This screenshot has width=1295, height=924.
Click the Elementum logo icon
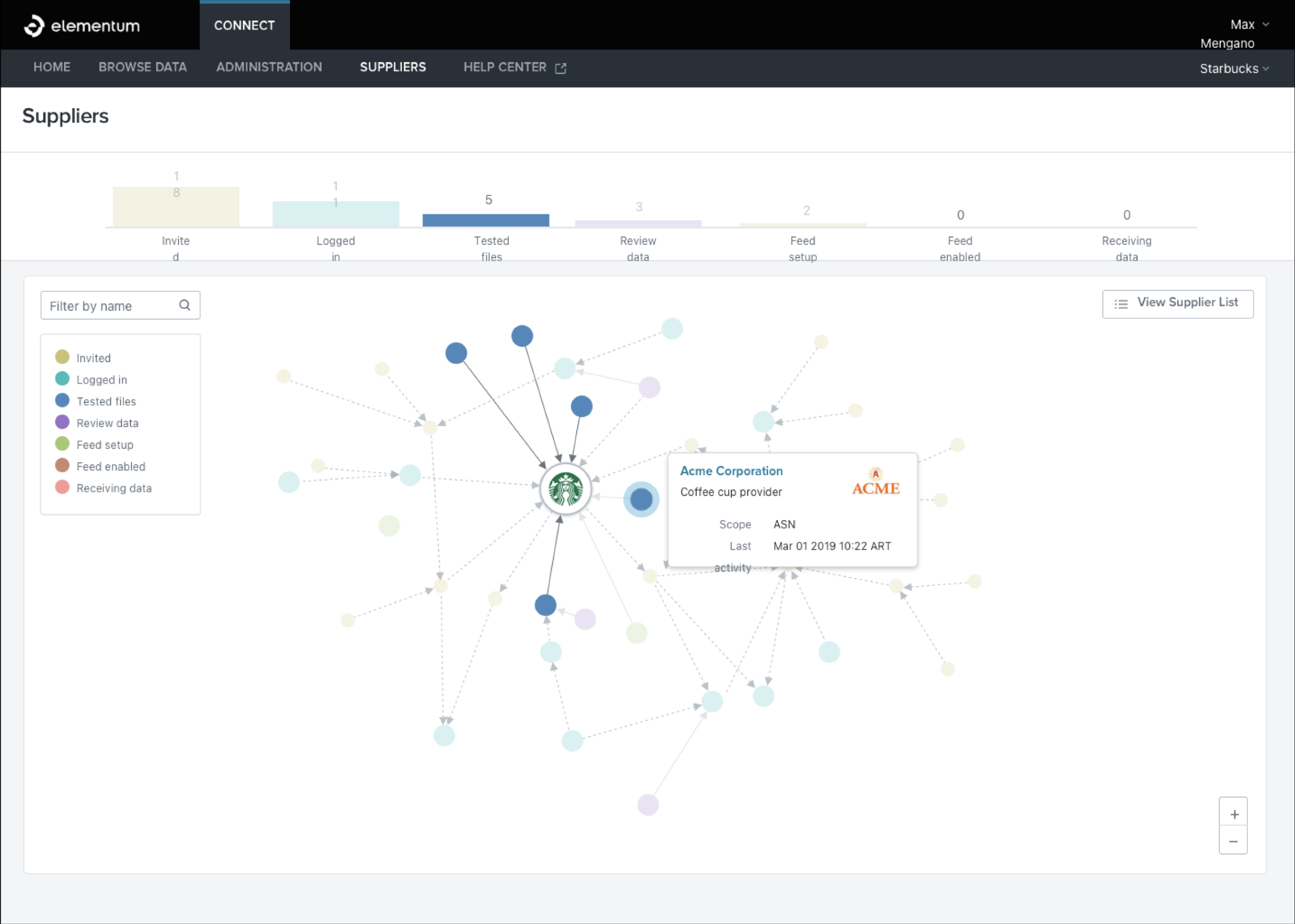34,25
